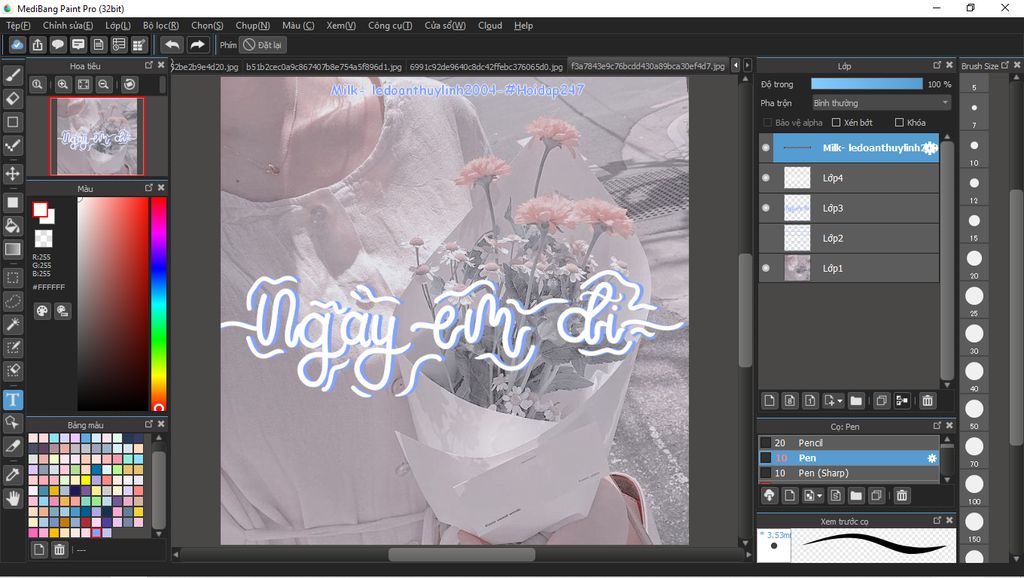1024x578 pixels.
Task: Zoom in on the navigator panel
Action: tap(63, 84)
